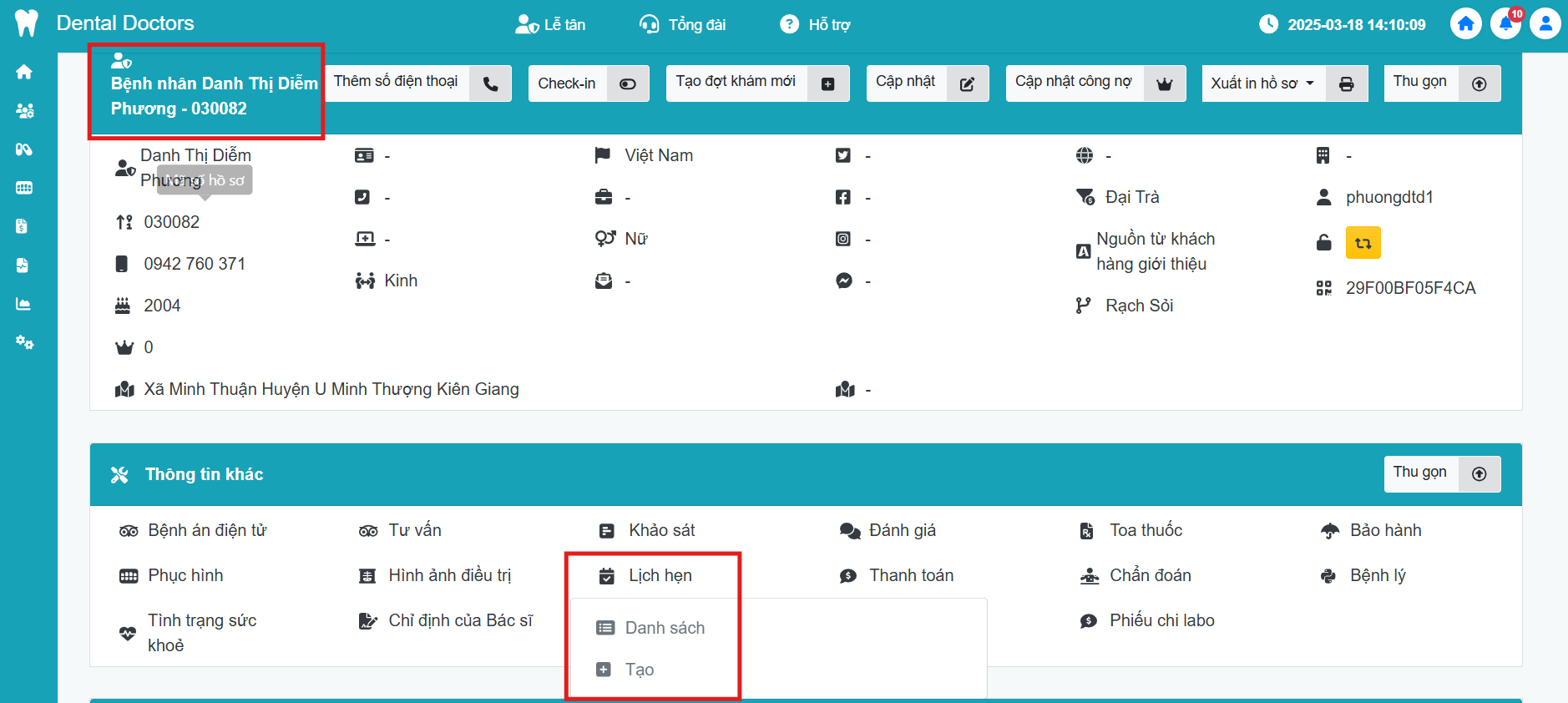Open the notifications bell icon
This screenshot has height=703, width=1568.
1505,24
